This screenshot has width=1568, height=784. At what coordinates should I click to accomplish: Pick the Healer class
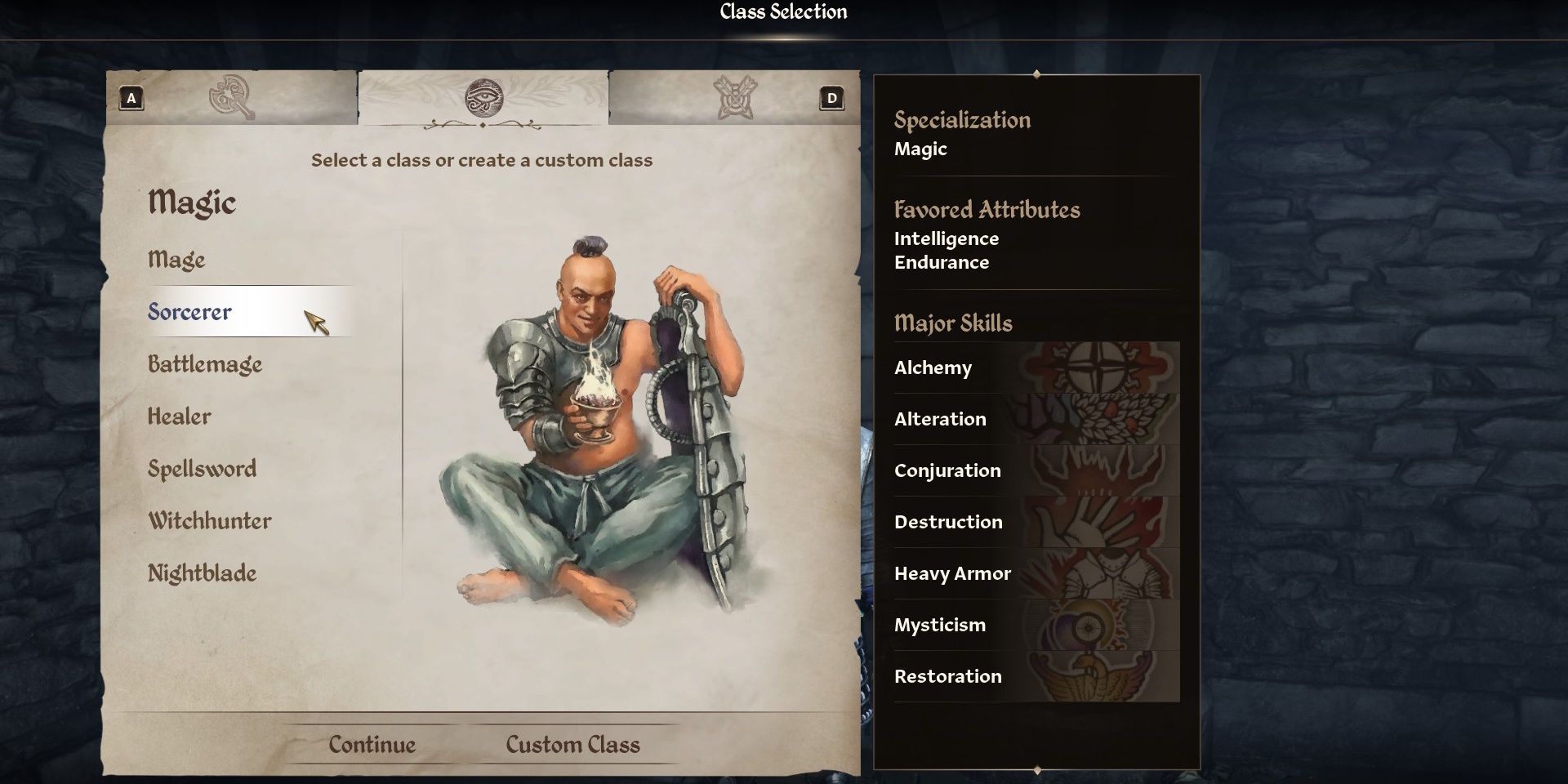[179, 416]
